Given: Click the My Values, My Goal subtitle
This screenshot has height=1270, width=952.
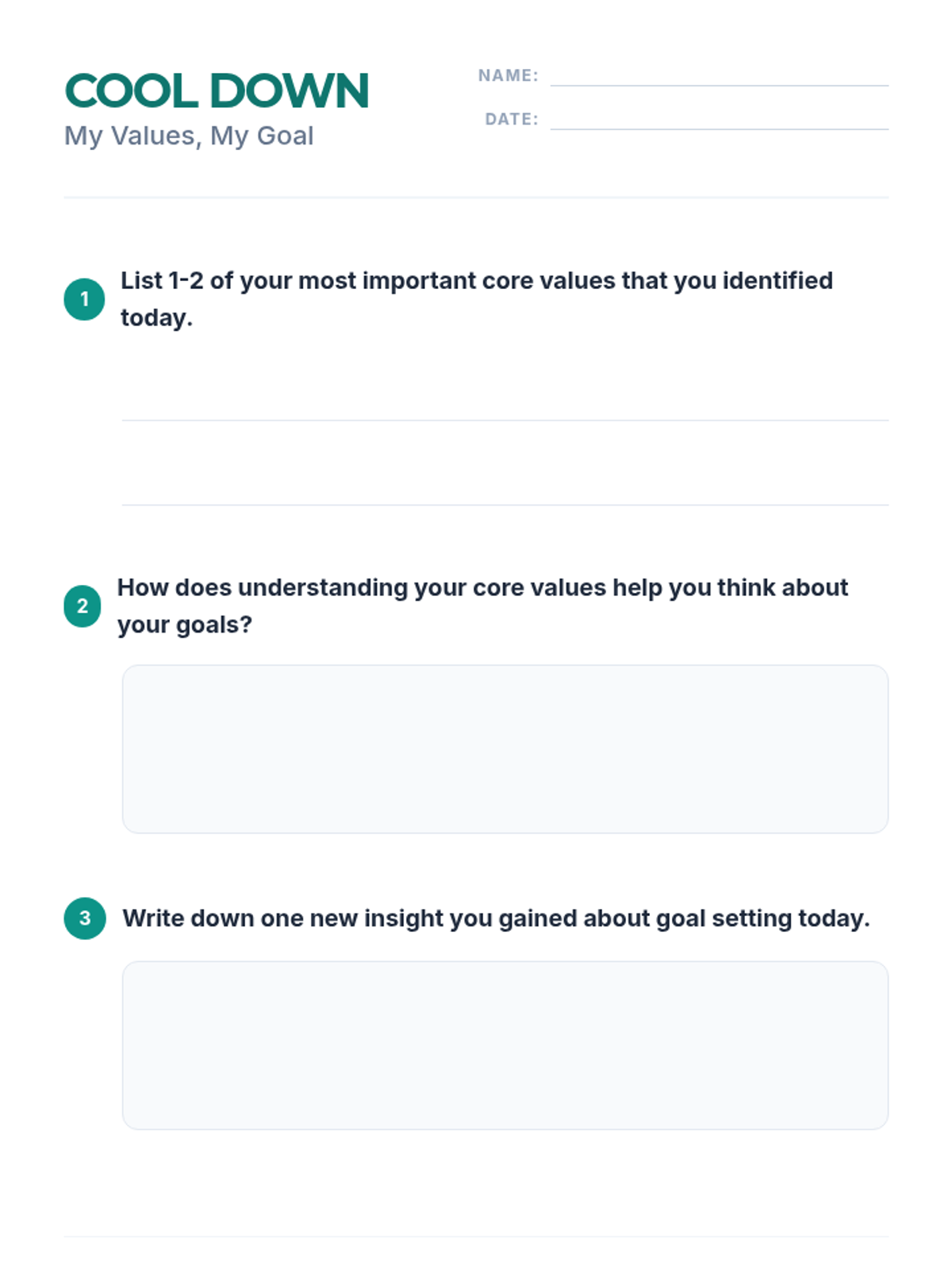Looking at the screenshot, I should pyautogui.click(x=189, y=136).
